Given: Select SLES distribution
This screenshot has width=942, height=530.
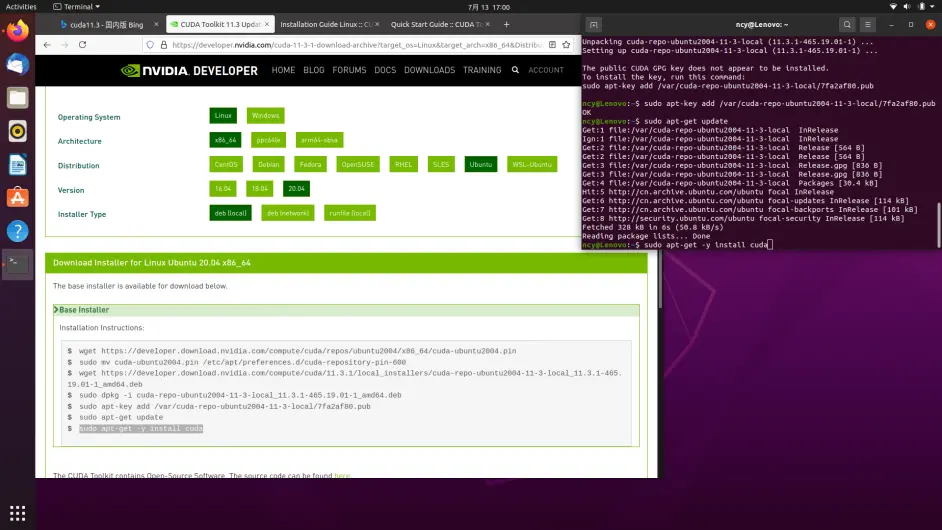Looking at the screenshot, I should (x=441, y=164).
